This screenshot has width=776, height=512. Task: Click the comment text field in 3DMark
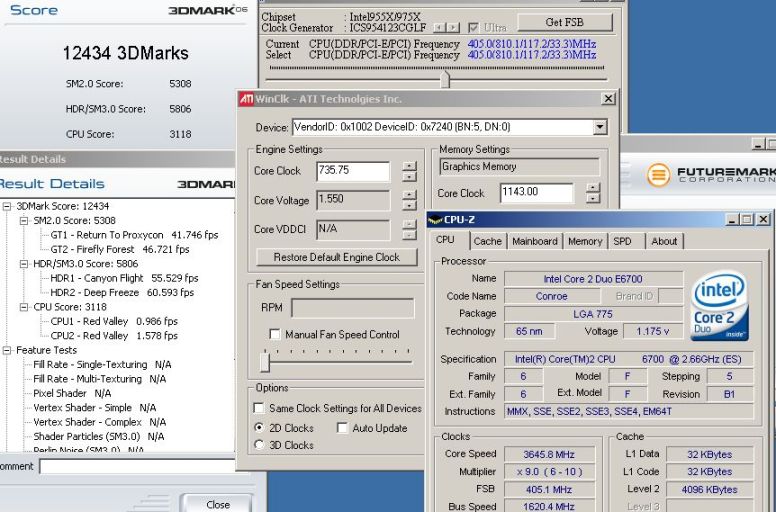pos(138,466)
